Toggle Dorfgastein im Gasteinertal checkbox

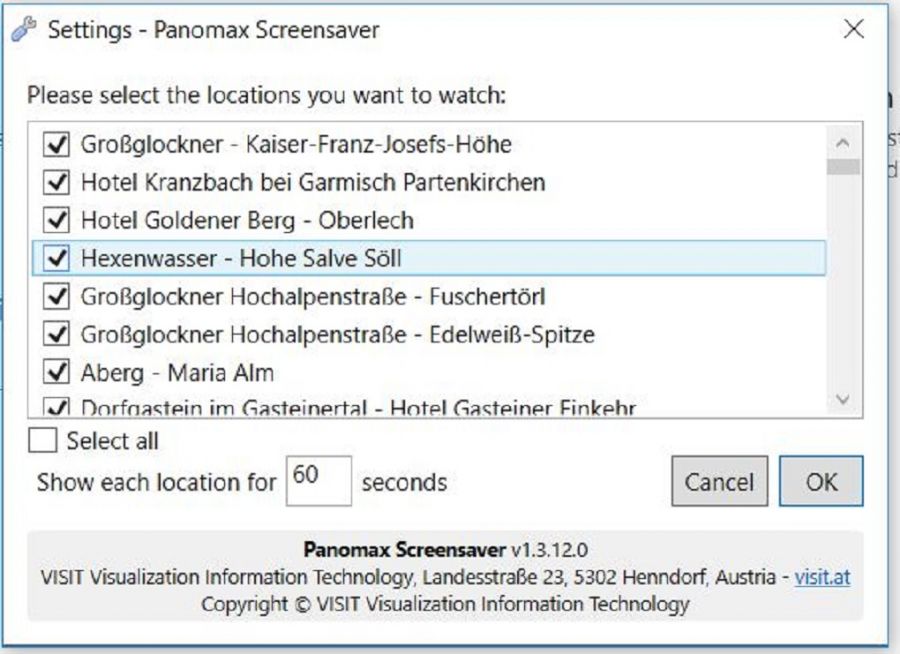[56, 407]
